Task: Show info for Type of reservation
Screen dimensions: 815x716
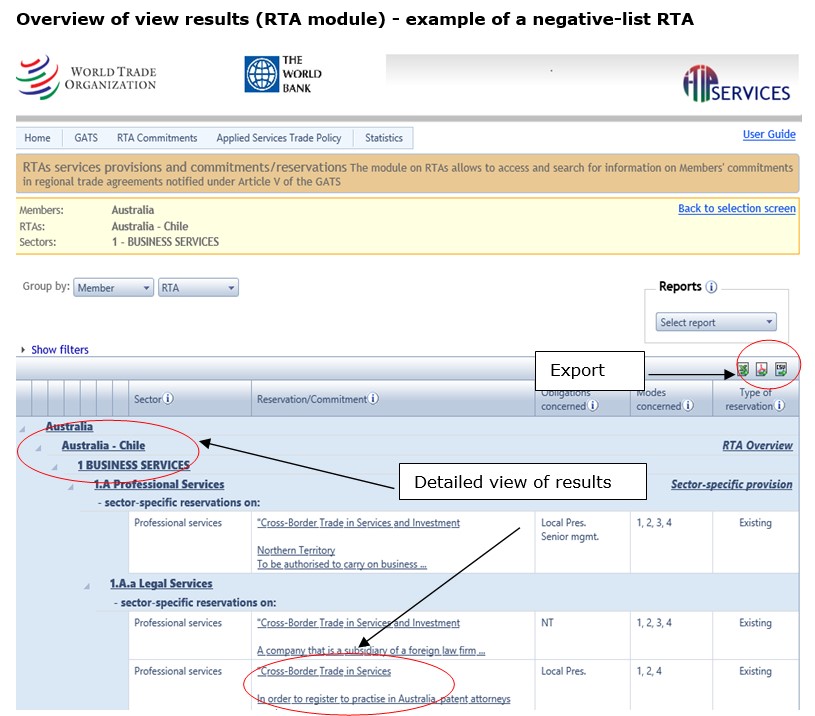Action: (x=780, y=405)
